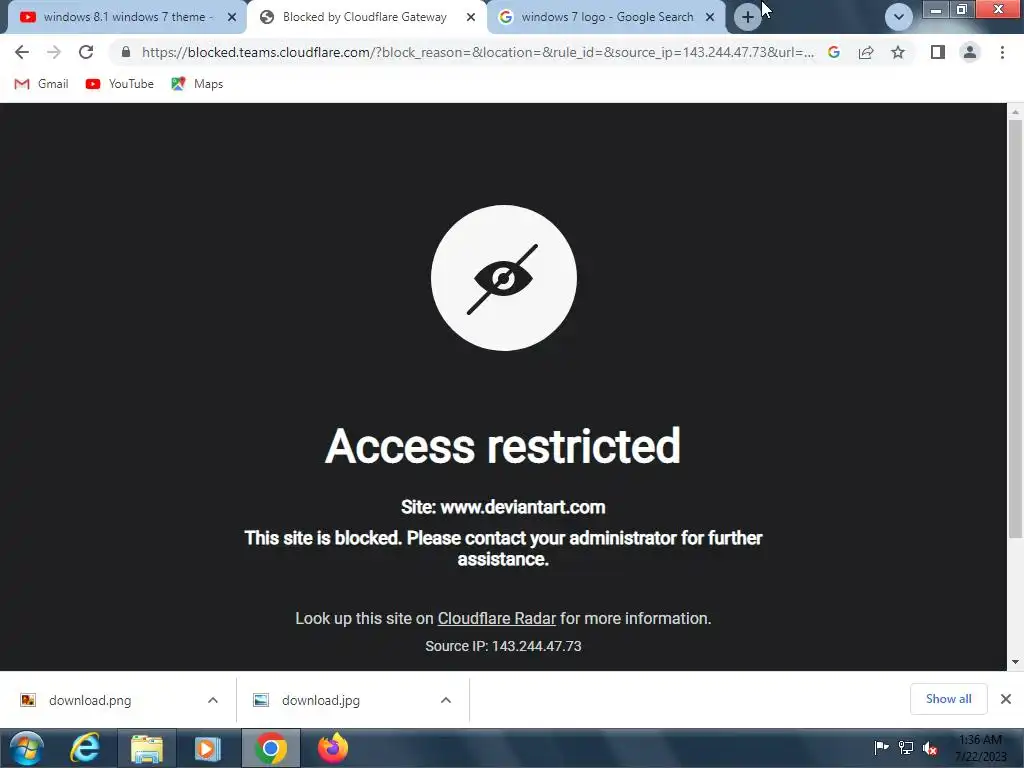Open the side panel icon
Image resolution: width=1024 pixels, height=768 pixels.
tap(938, 52)
